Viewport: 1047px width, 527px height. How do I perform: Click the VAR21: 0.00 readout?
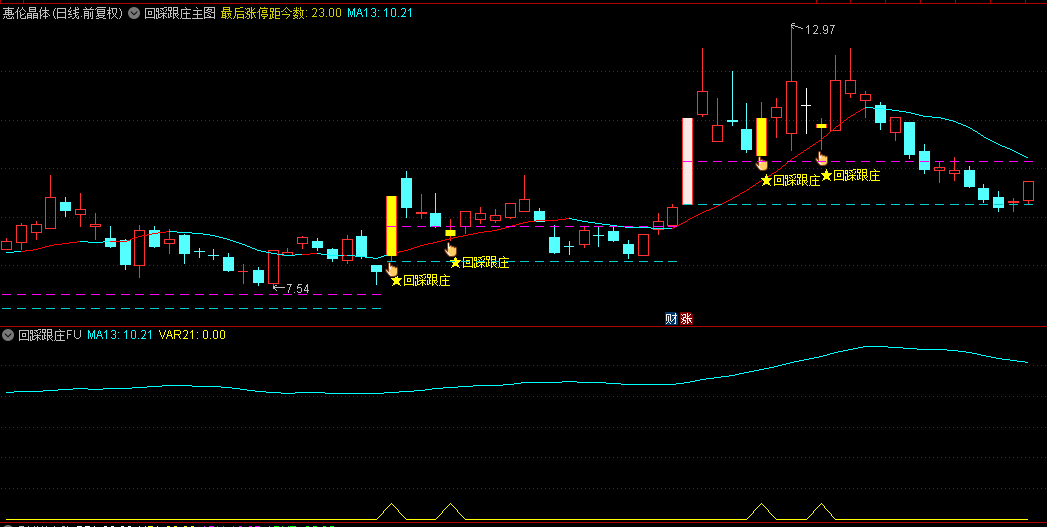click(192, 335)
